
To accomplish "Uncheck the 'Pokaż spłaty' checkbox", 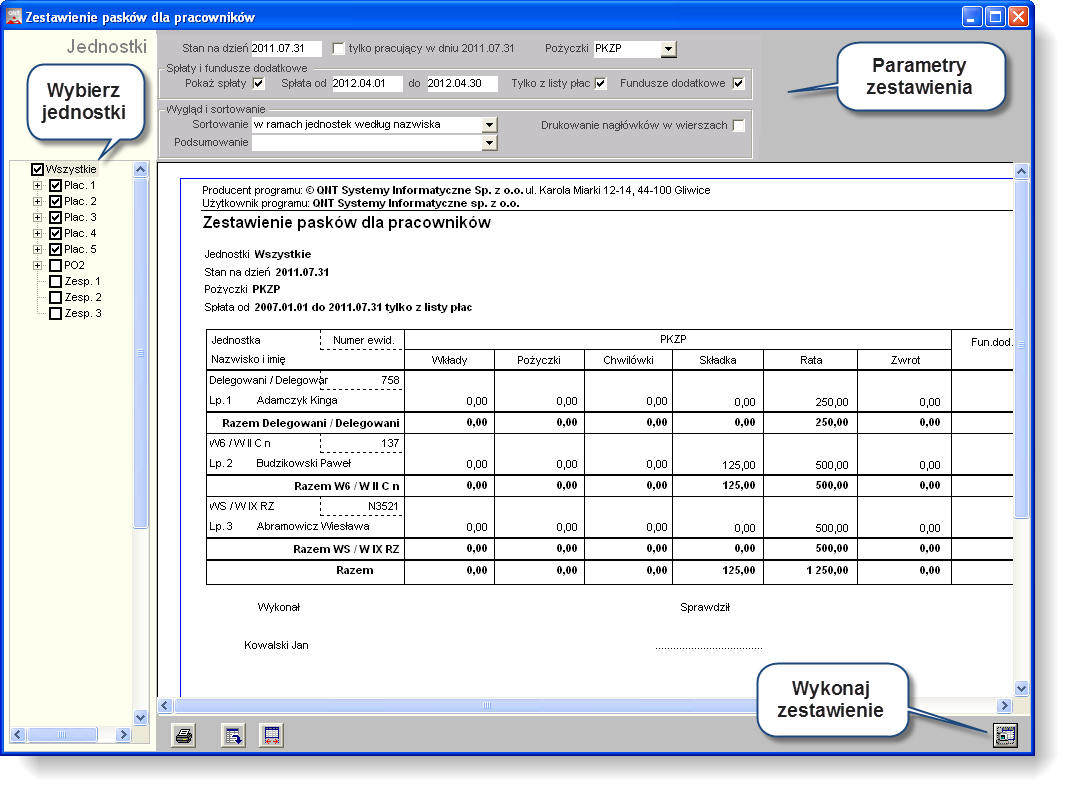I will pyautogui.click(x=258, y=84).
